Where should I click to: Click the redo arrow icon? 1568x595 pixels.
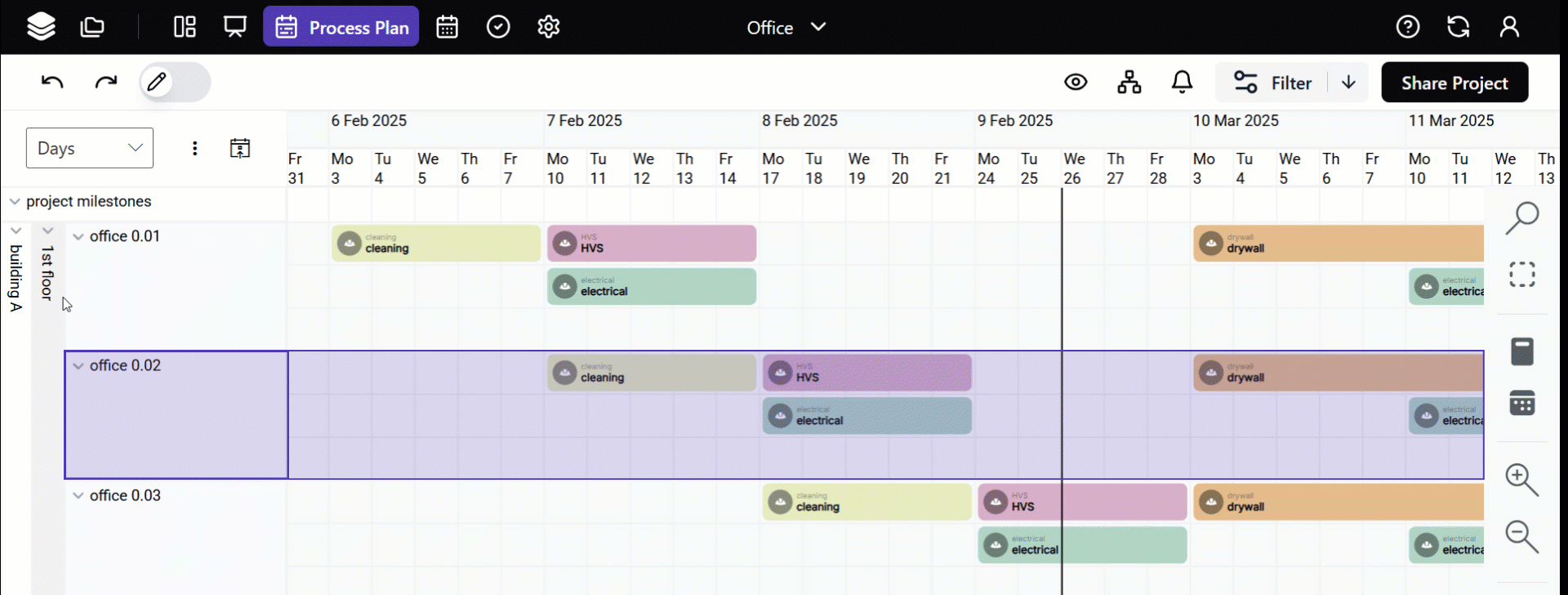coord(106,82)
